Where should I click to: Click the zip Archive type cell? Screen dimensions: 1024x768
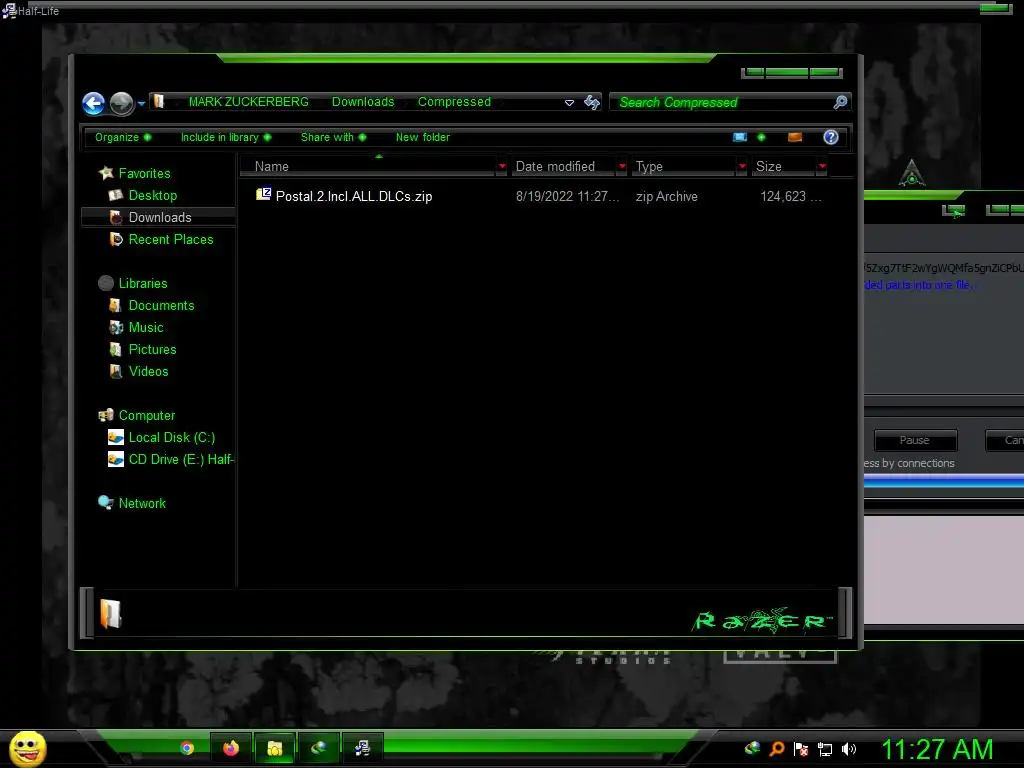(x=666, y=197)
